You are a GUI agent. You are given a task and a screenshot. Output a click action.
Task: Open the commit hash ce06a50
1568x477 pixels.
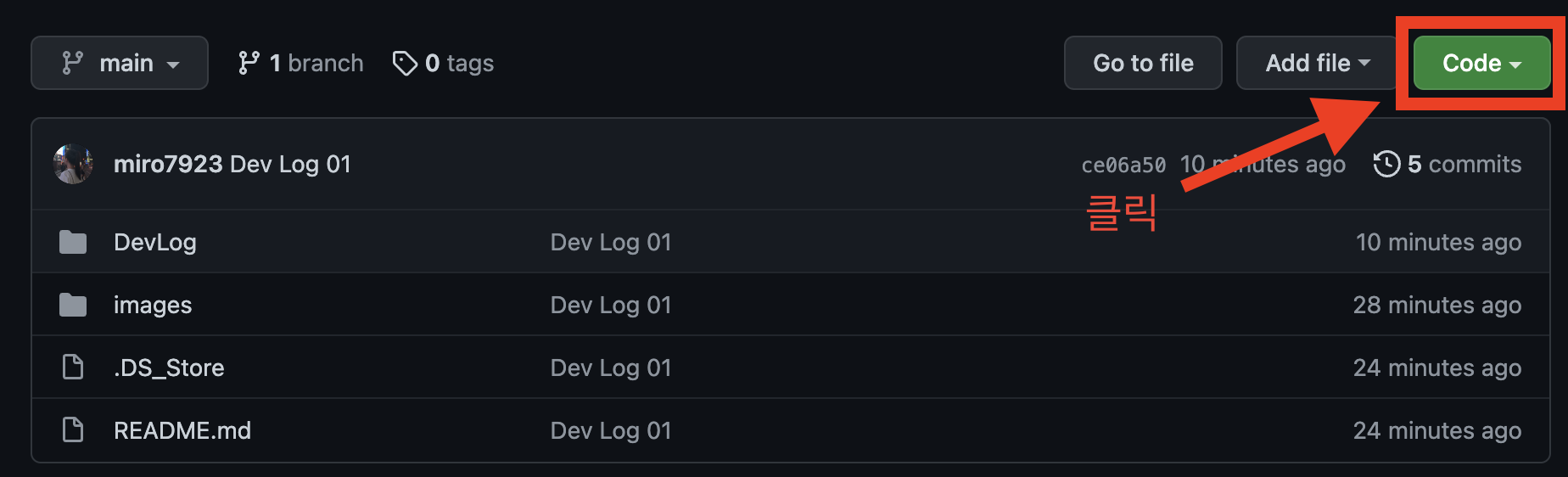coord(1123,165)
